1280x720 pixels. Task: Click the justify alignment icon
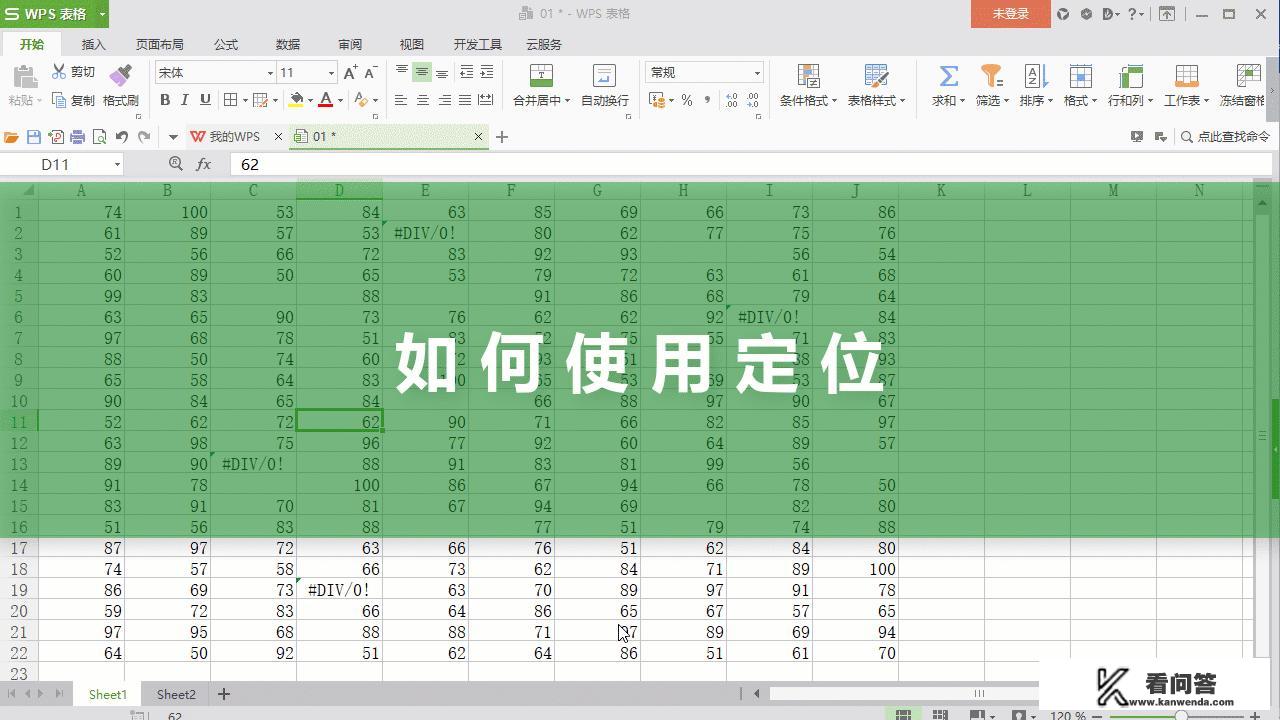464,100
